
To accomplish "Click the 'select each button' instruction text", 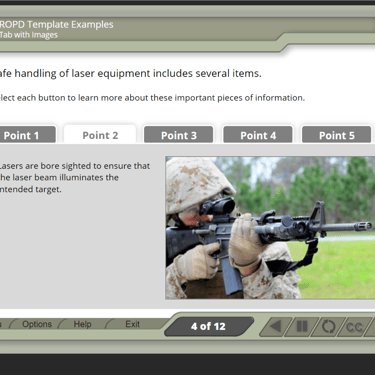I will 152,98.
